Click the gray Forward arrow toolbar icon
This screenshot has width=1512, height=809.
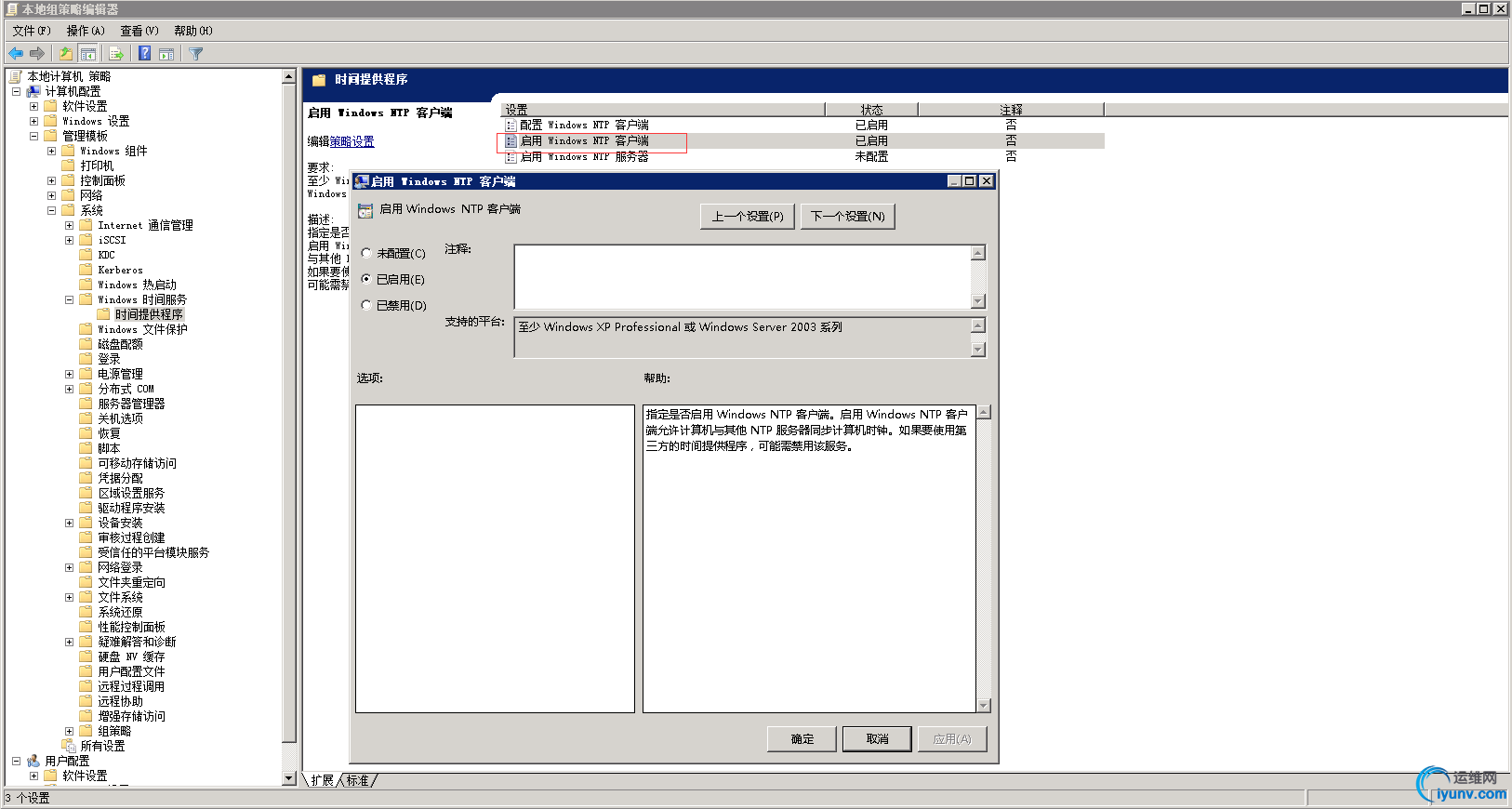click(37, 54)
